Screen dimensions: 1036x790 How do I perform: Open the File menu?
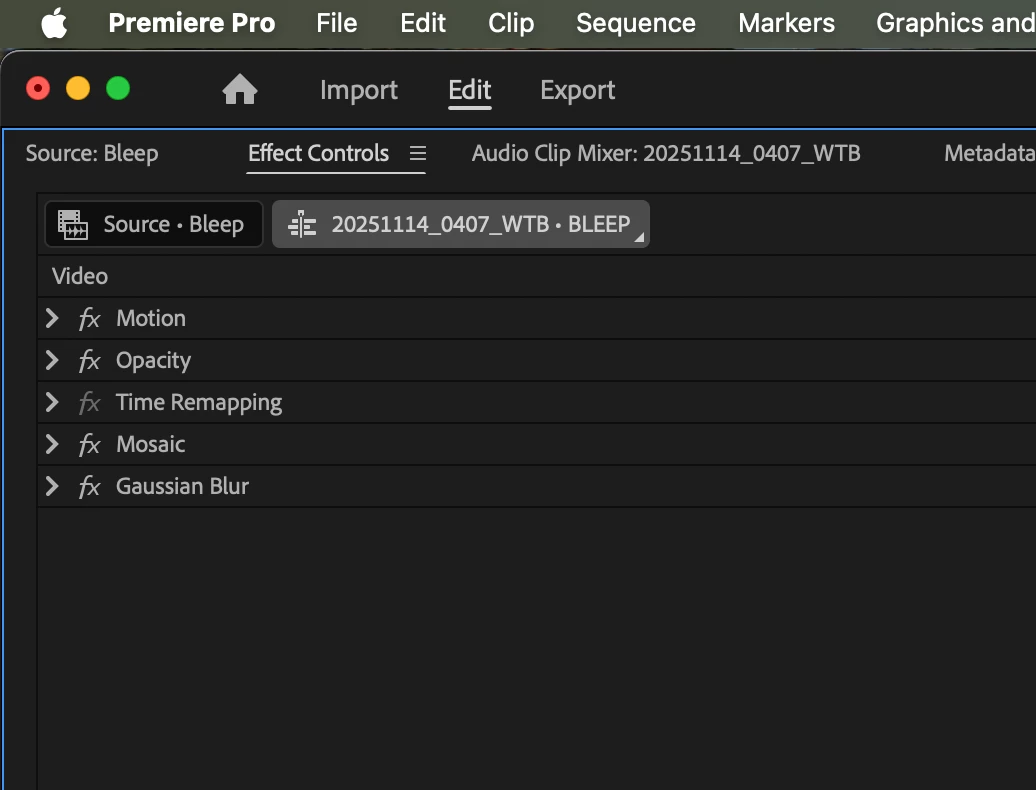(336, 23)
